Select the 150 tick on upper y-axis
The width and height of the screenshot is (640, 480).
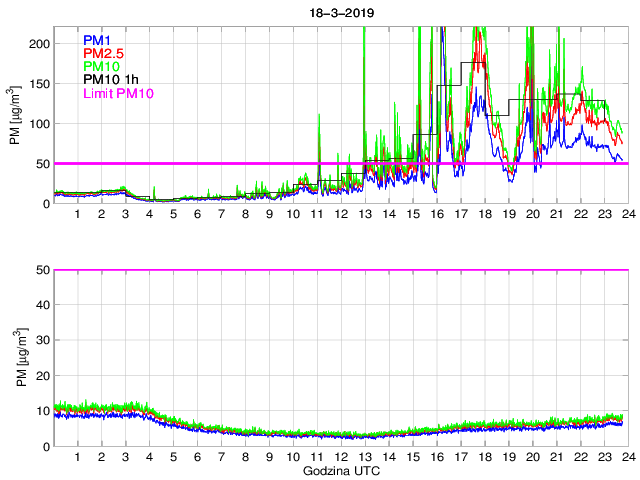[39, 84]
